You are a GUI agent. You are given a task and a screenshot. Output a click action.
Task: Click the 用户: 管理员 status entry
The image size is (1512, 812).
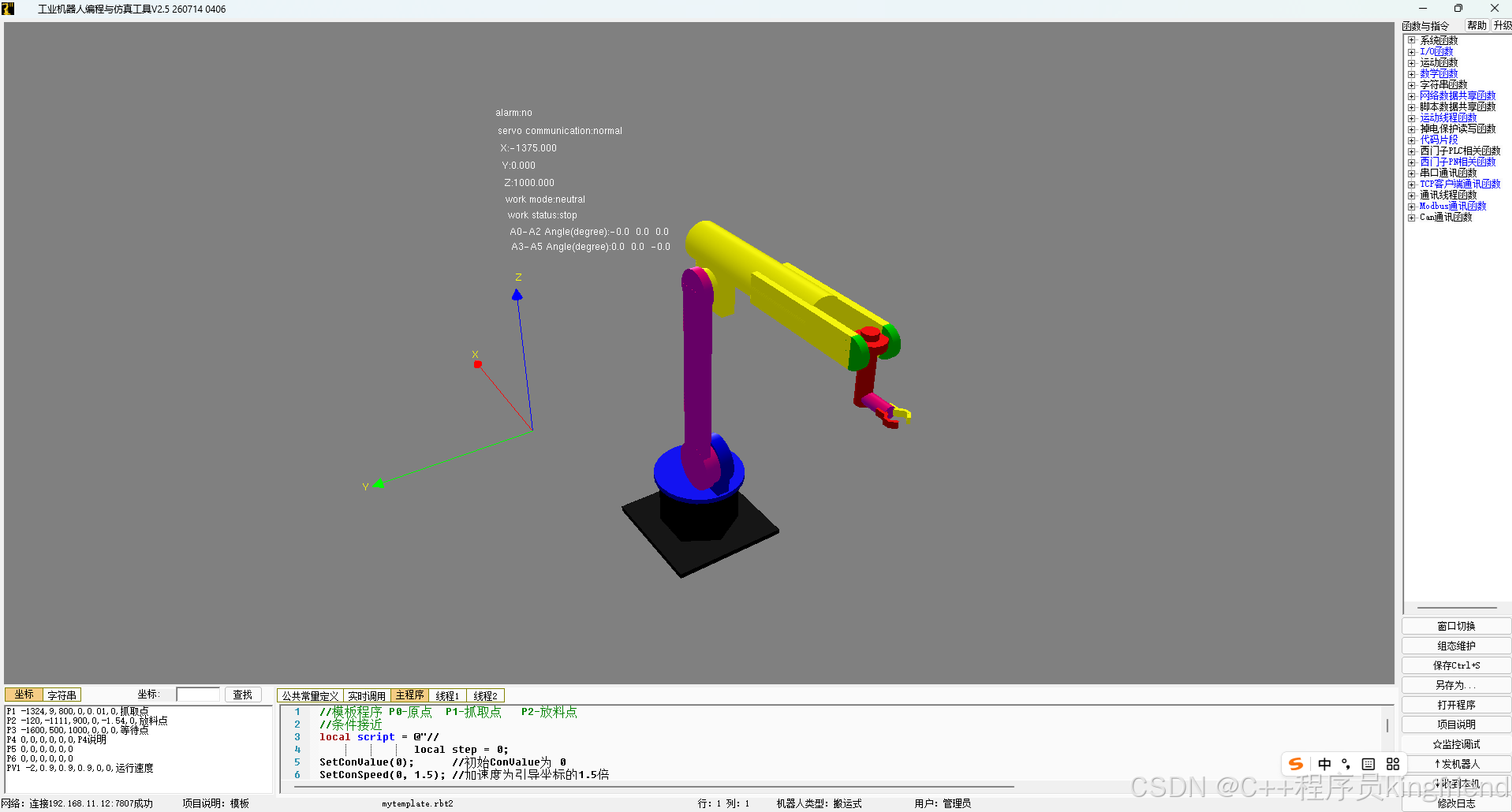click(x=943, y=803)
